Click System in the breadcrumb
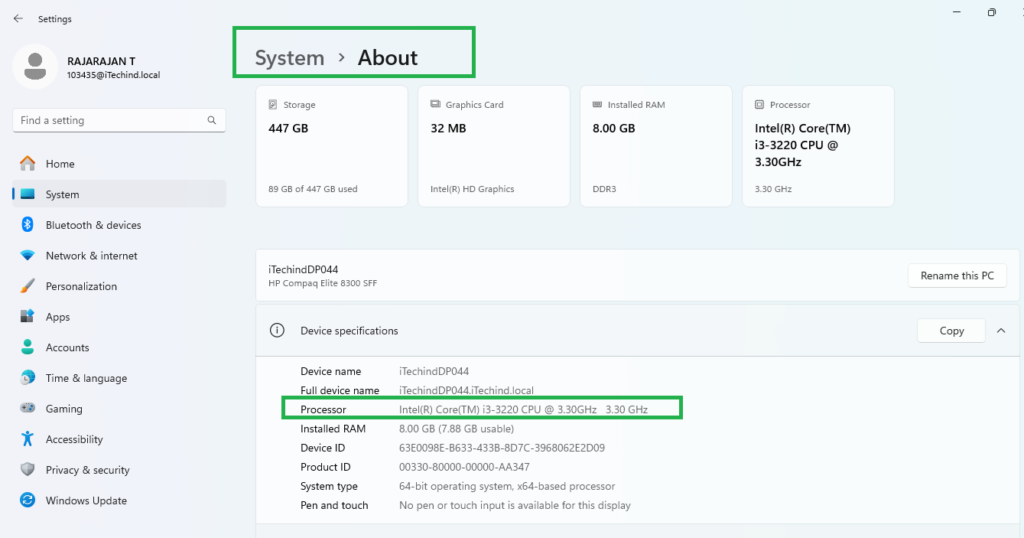 tap(289, 57)
